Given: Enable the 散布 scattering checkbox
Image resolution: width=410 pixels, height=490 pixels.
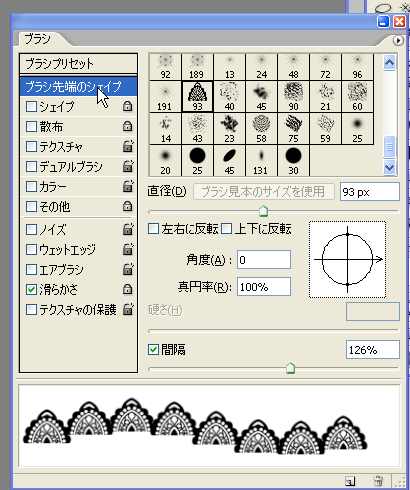Looking at the screenshot, I should (x=31, y=127).
